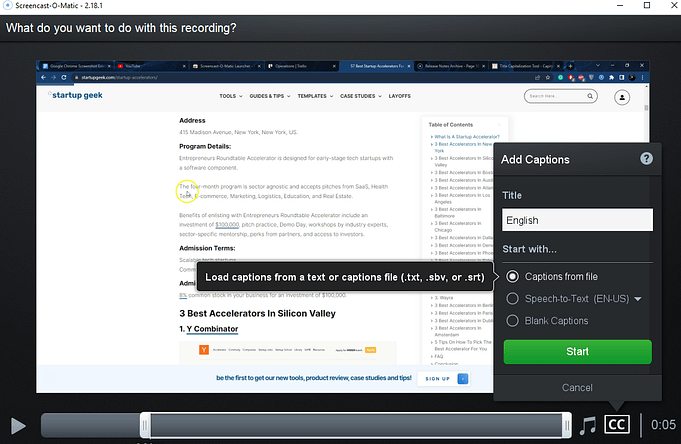Click the reload icon in the recorded browser

(x=64, y=77)
